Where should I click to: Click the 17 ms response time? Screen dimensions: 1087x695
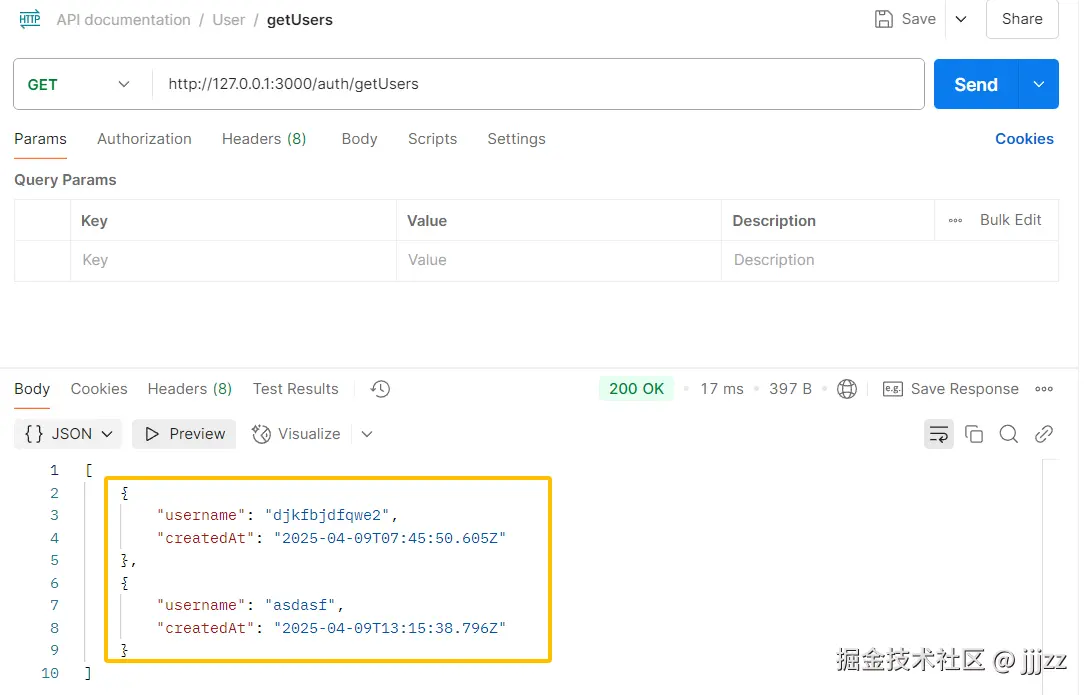(x=722, y=389)
